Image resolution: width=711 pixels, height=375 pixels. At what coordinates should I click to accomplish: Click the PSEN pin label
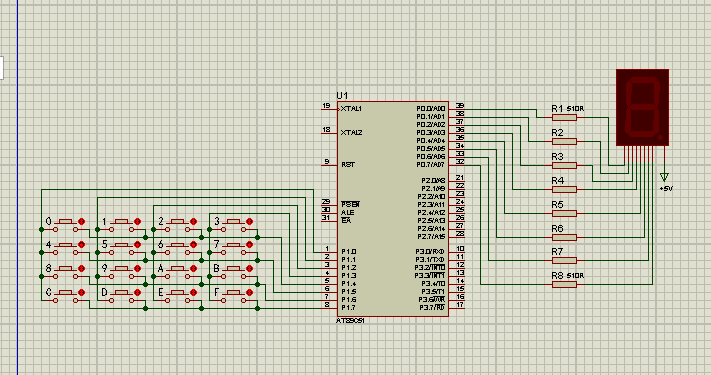(351, 205)
